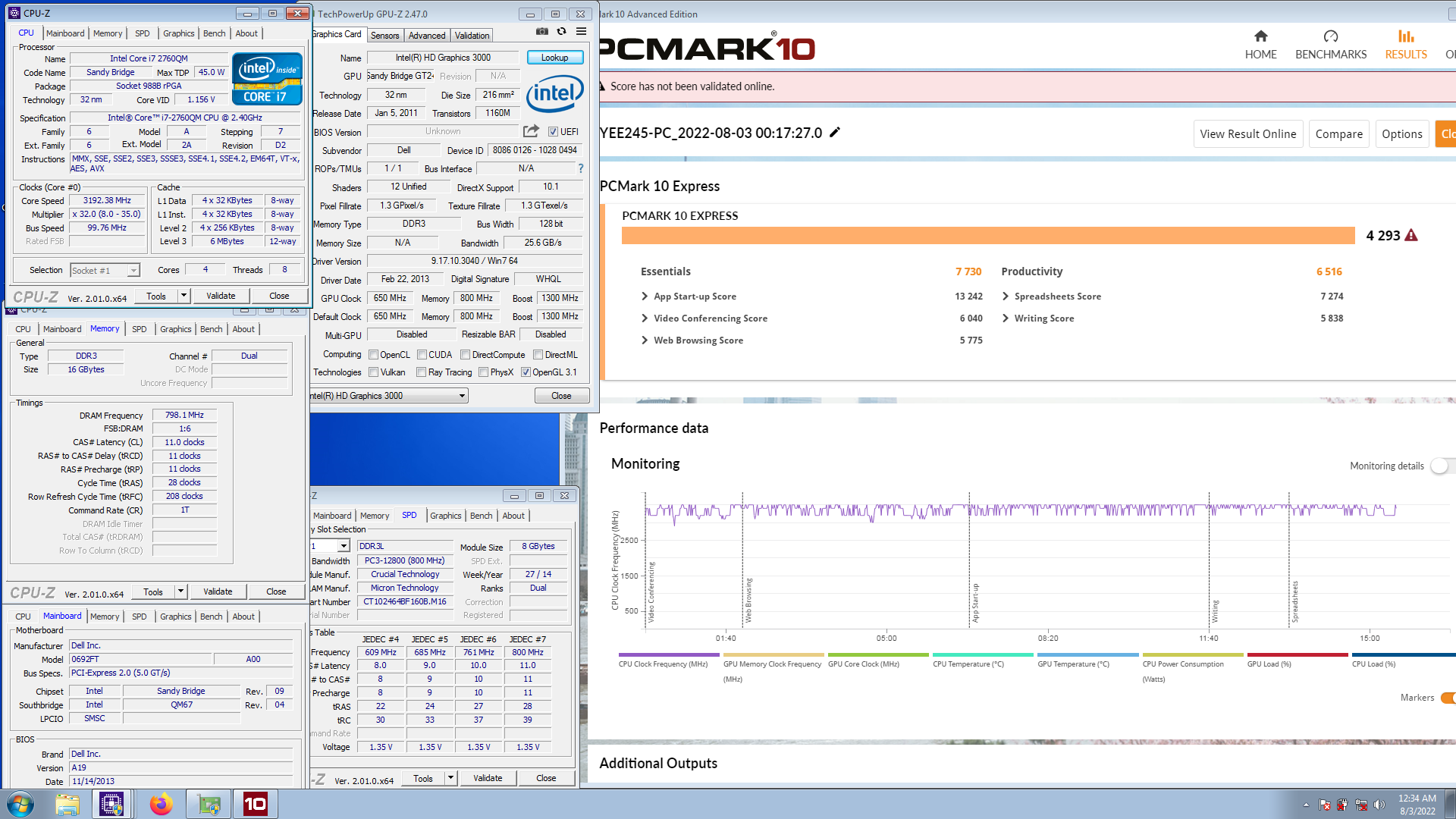
Task: Click Validate in the CPU-Z CPU window
Action: 221,296
